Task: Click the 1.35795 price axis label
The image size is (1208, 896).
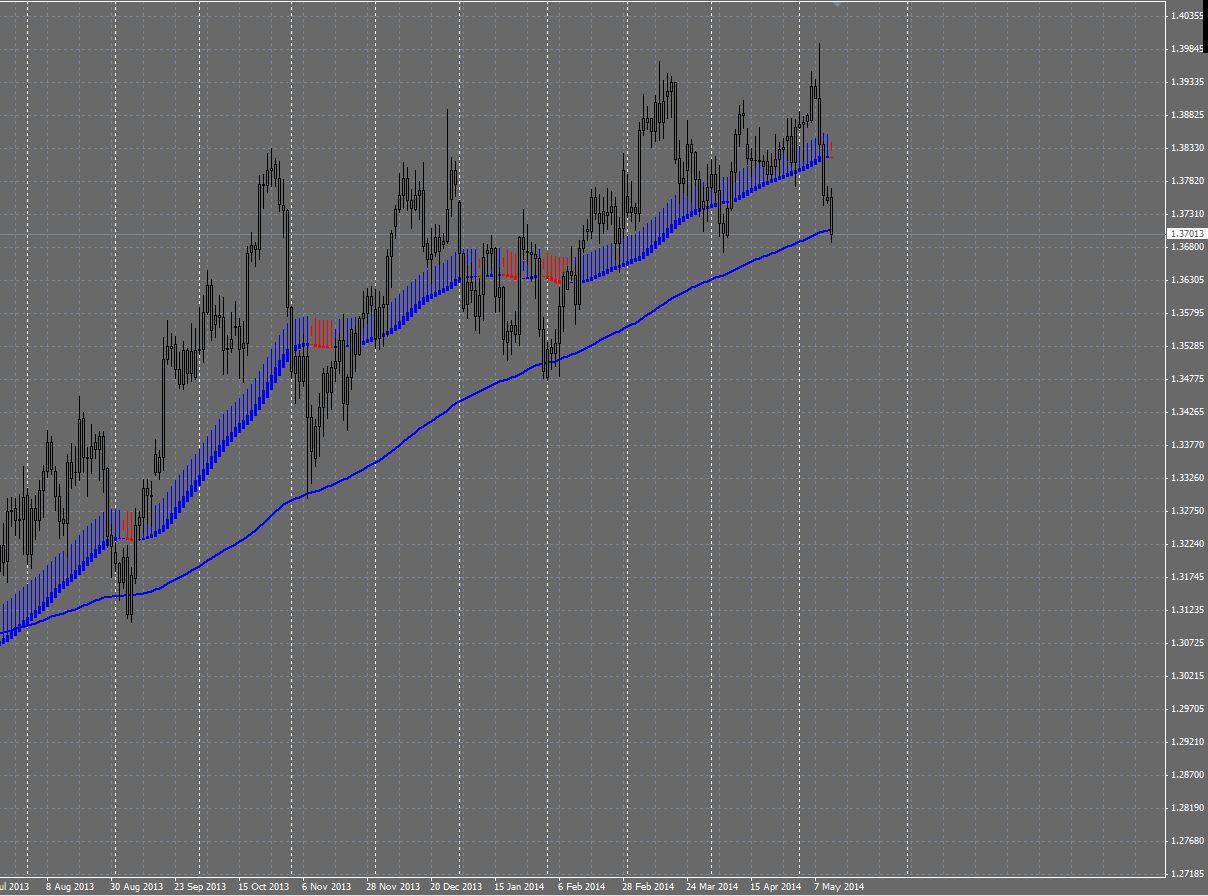Action: pyautogui.click(x=1188, y=313)
